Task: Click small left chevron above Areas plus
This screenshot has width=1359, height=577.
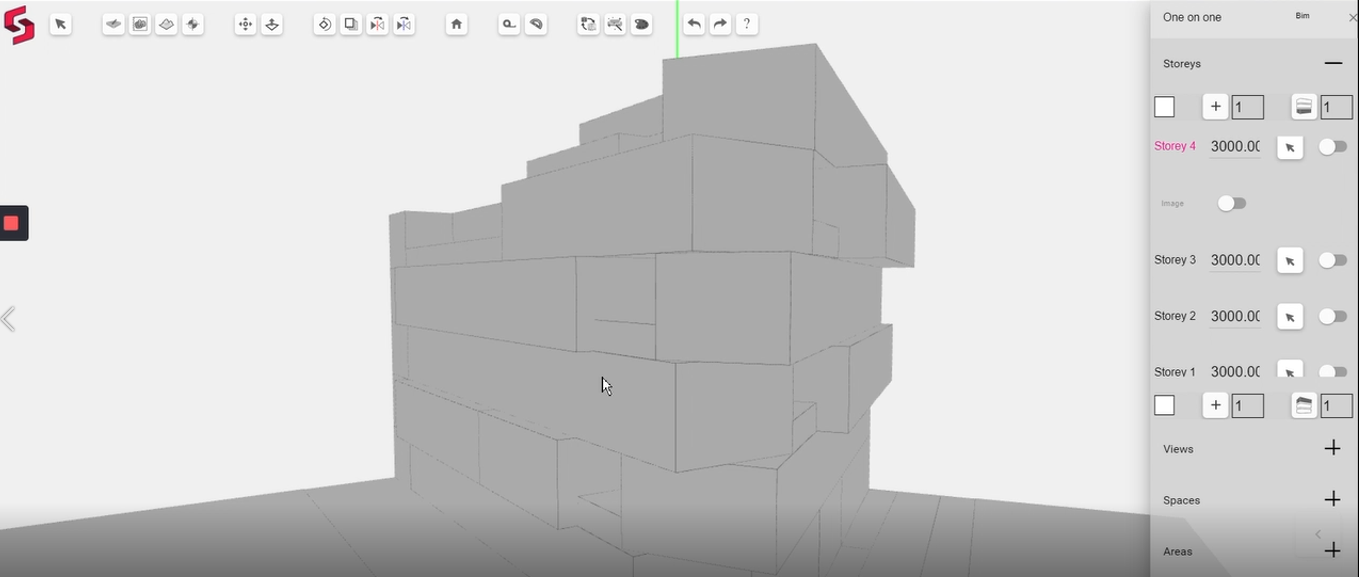Action: [1318, 534]
